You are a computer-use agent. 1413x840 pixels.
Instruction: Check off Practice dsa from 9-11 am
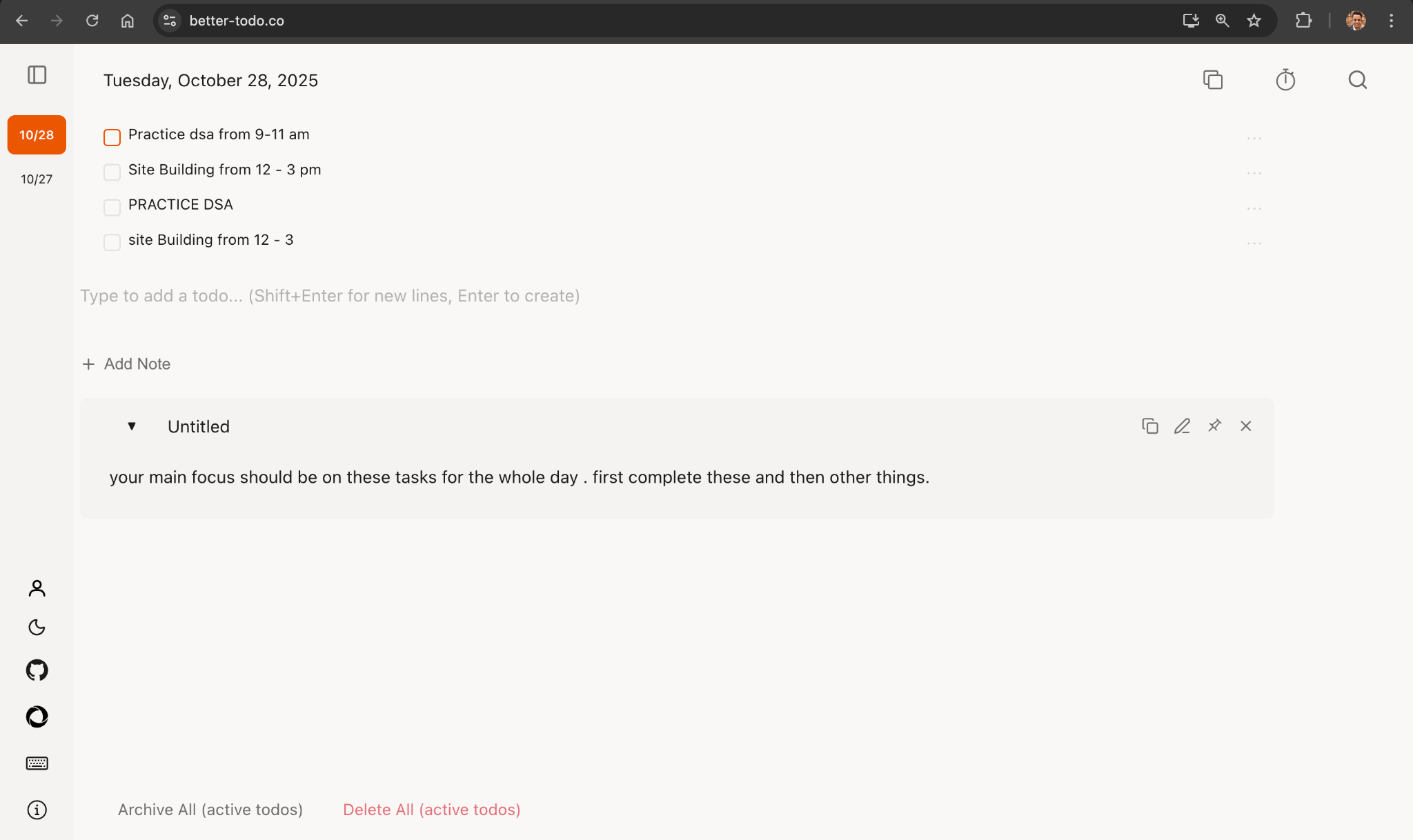click(x=112, y=137)
